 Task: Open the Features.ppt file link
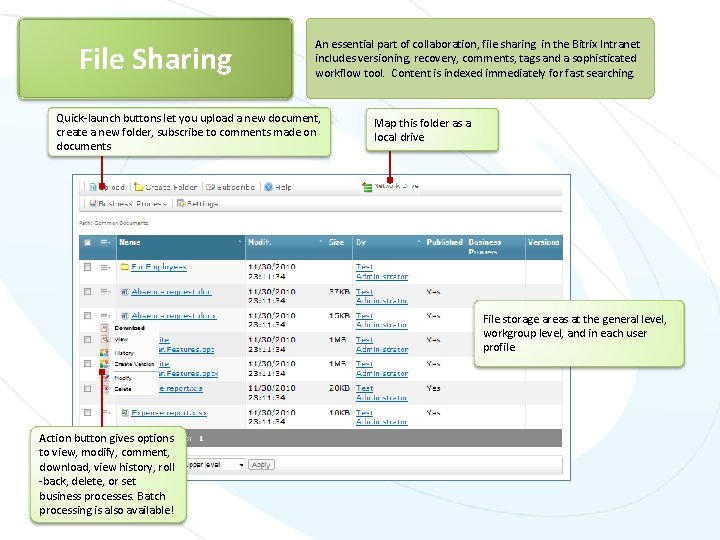pyautogui.click(x=186, y=345)
